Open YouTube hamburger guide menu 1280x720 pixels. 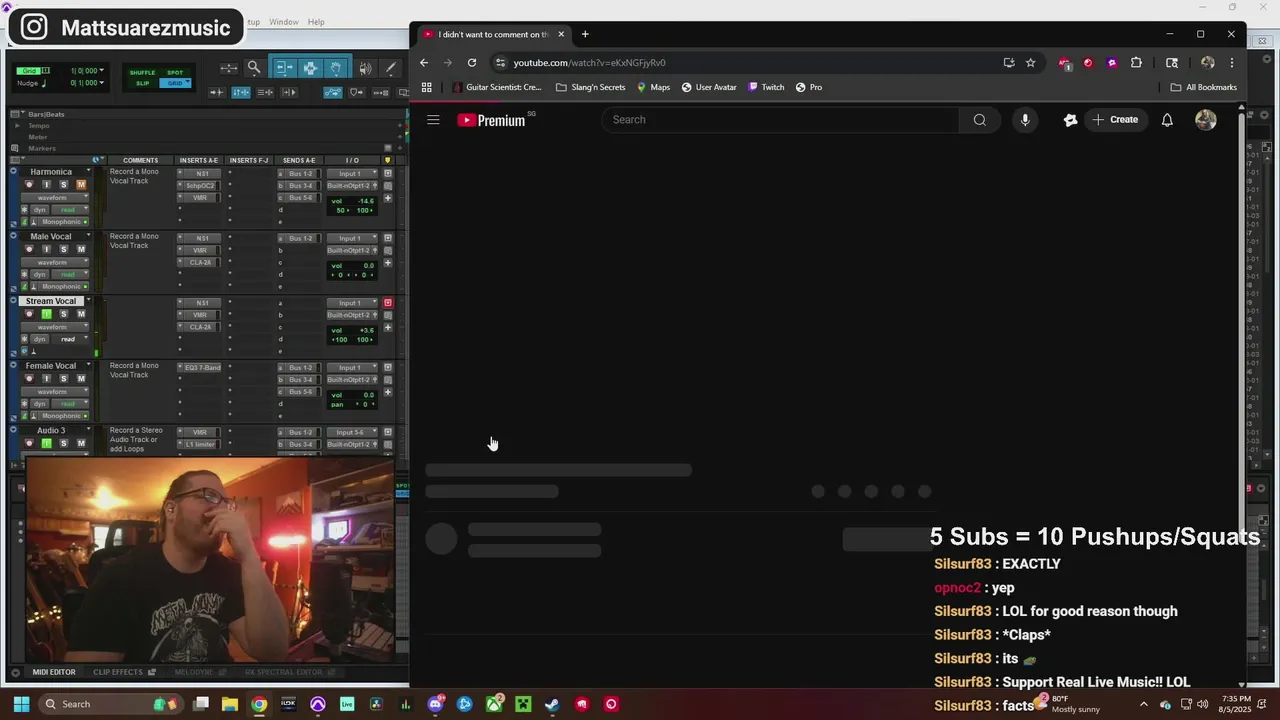(x=433, y=120)
